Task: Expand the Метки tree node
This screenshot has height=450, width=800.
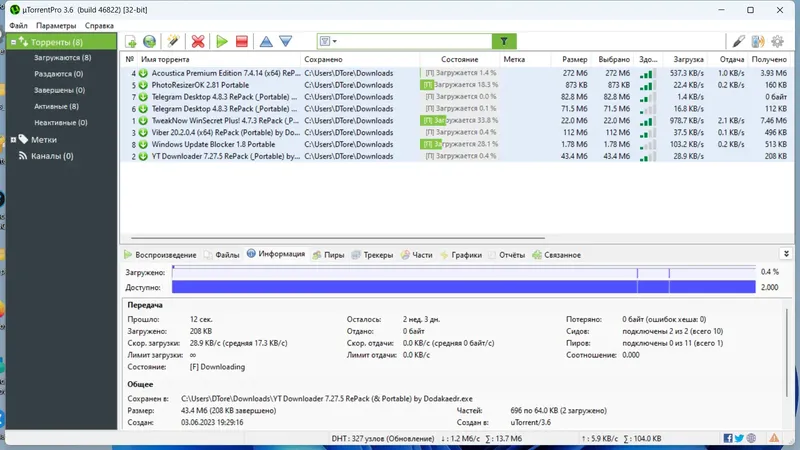Action: click(x=13, y=140)
